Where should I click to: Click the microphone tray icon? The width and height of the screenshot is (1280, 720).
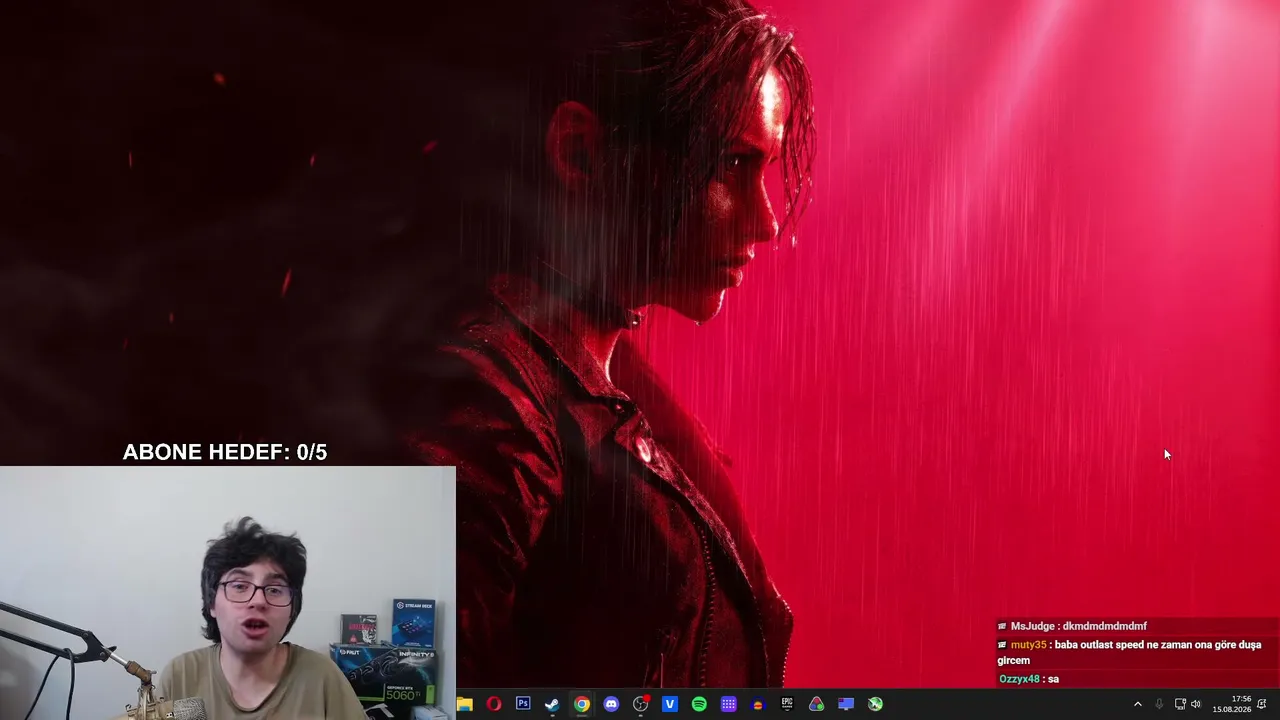[x=1159, y=704]
